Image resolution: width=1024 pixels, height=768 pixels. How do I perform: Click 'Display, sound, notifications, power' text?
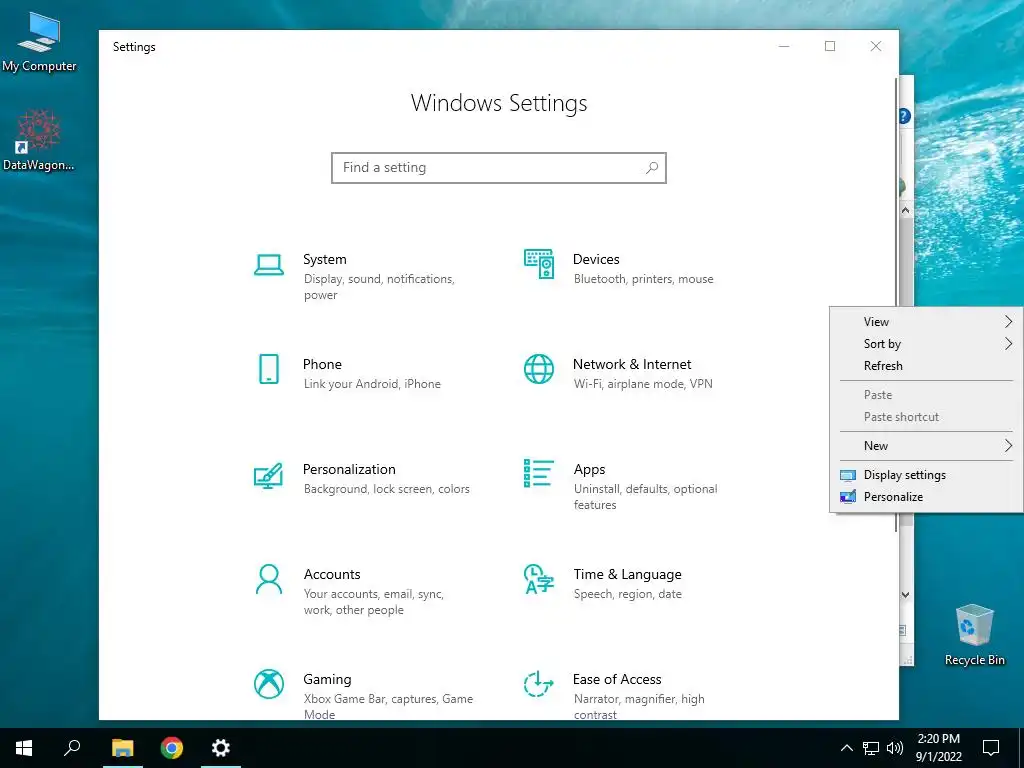[379, 287]
